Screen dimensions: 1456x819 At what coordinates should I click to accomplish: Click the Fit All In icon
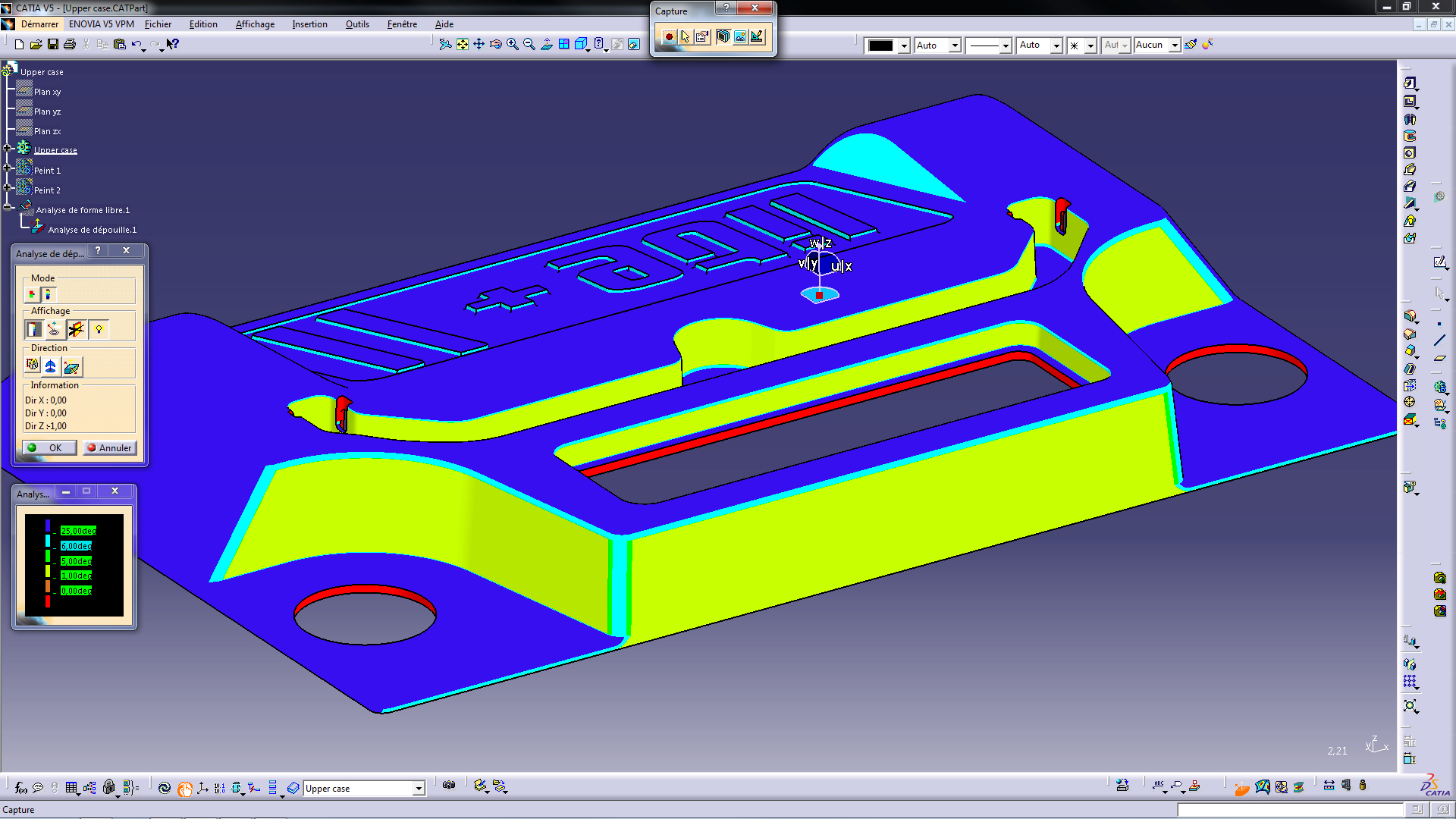(x=463, y=44)
